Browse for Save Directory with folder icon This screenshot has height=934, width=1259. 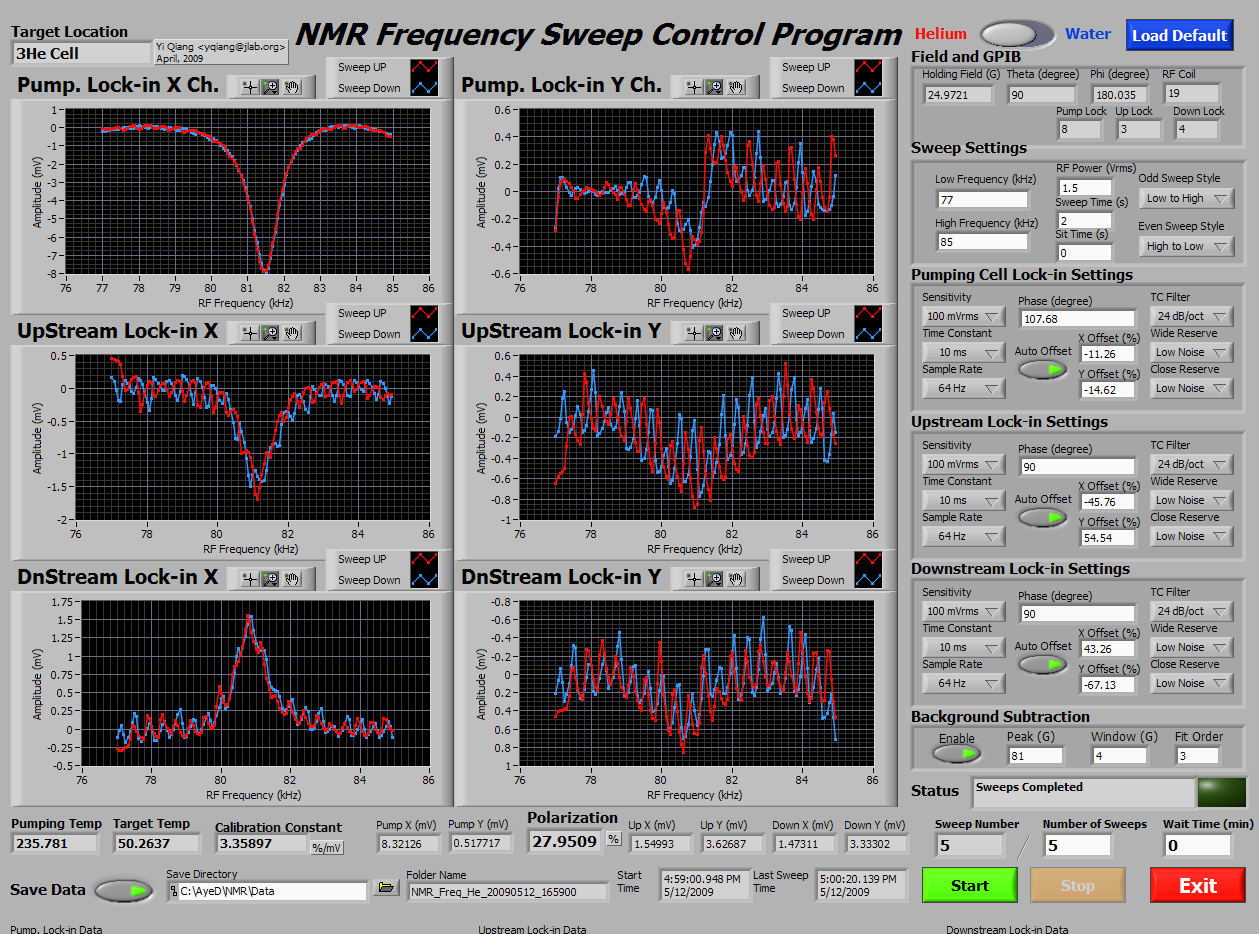click(x=385, y=888)
